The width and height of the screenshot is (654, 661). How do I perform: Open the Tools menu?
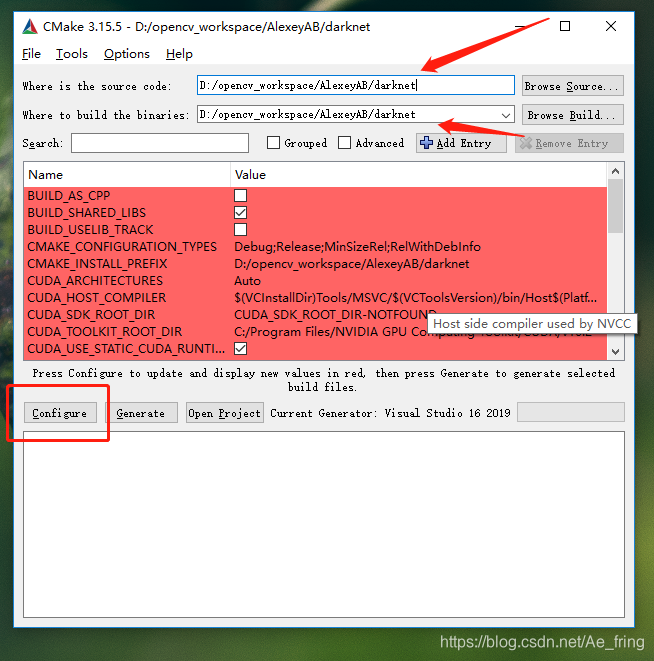[72, 54]
